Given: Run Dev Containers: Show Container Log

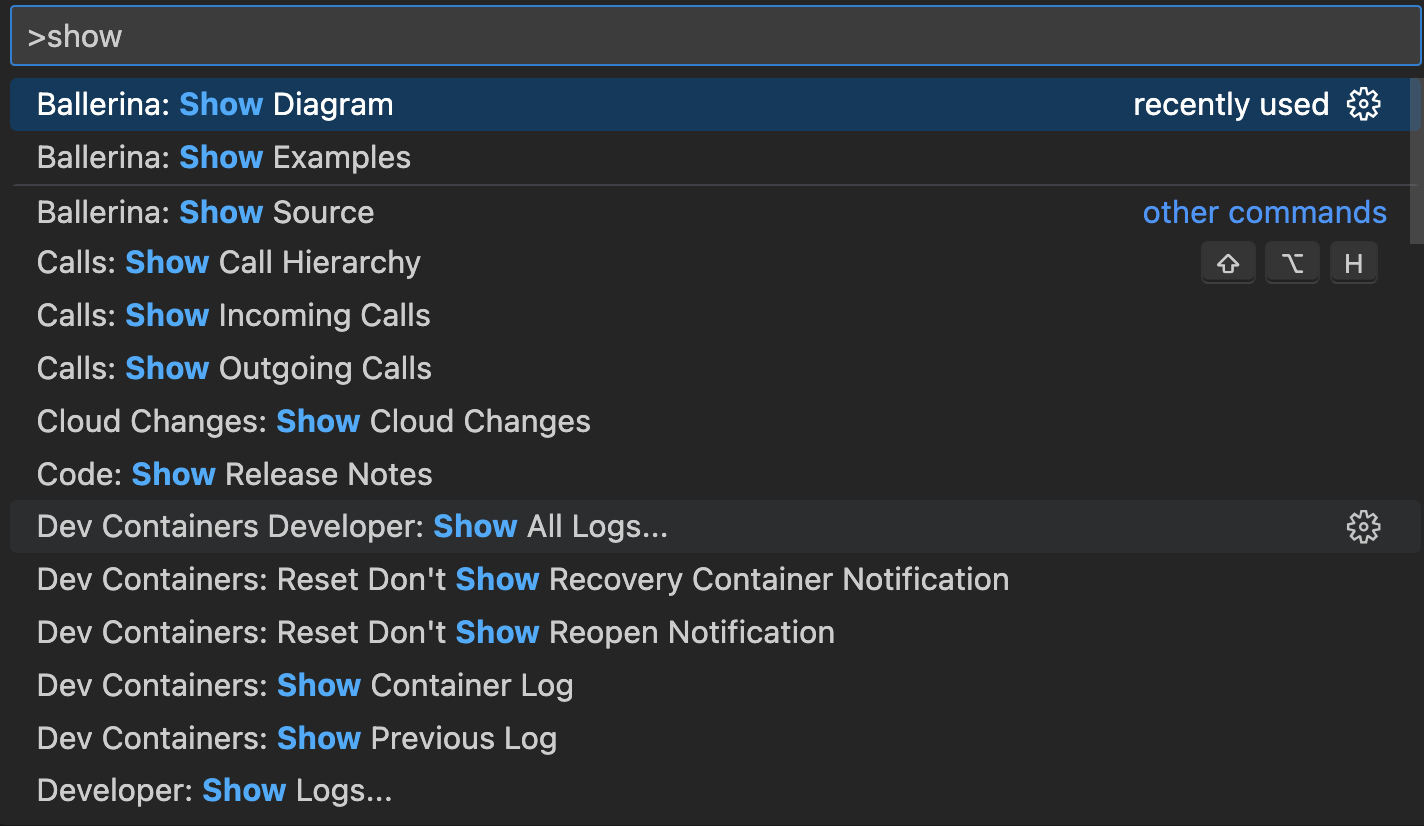Looking at the screenshot, I should (710, 685).
